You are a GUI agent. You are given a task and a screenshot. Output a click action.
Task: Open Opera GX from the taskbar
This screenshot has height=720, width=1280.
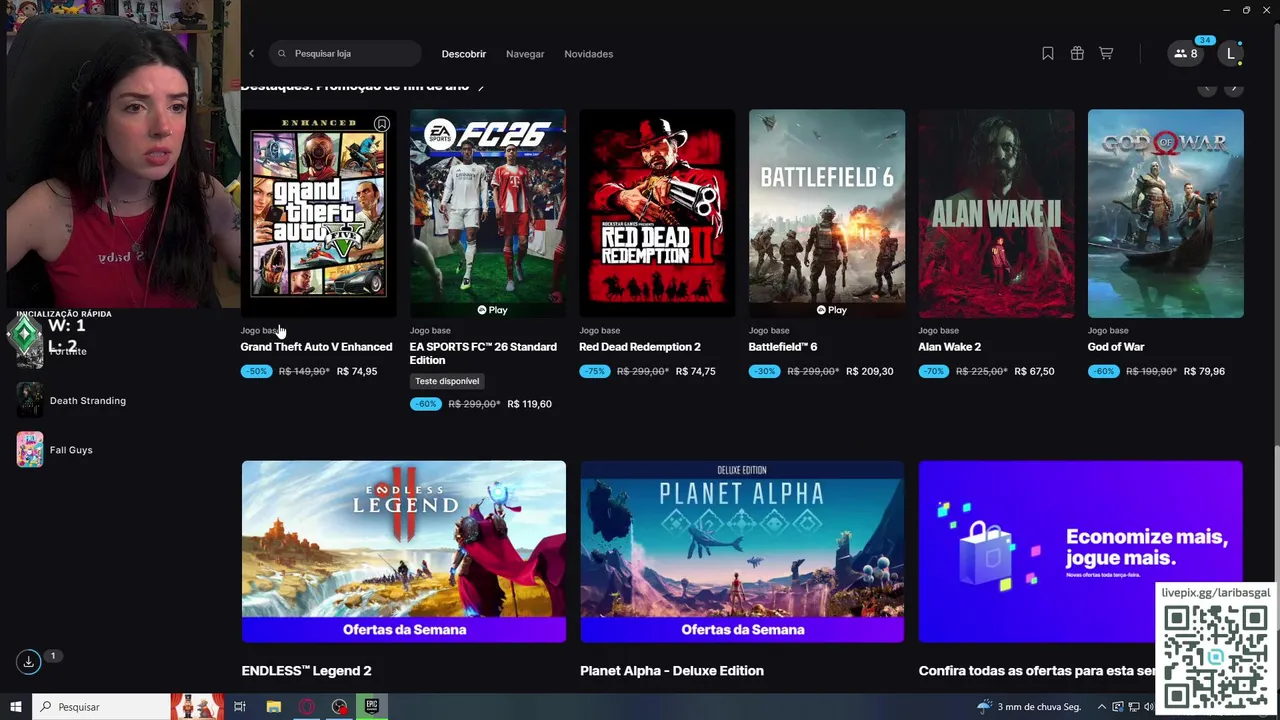306,707
